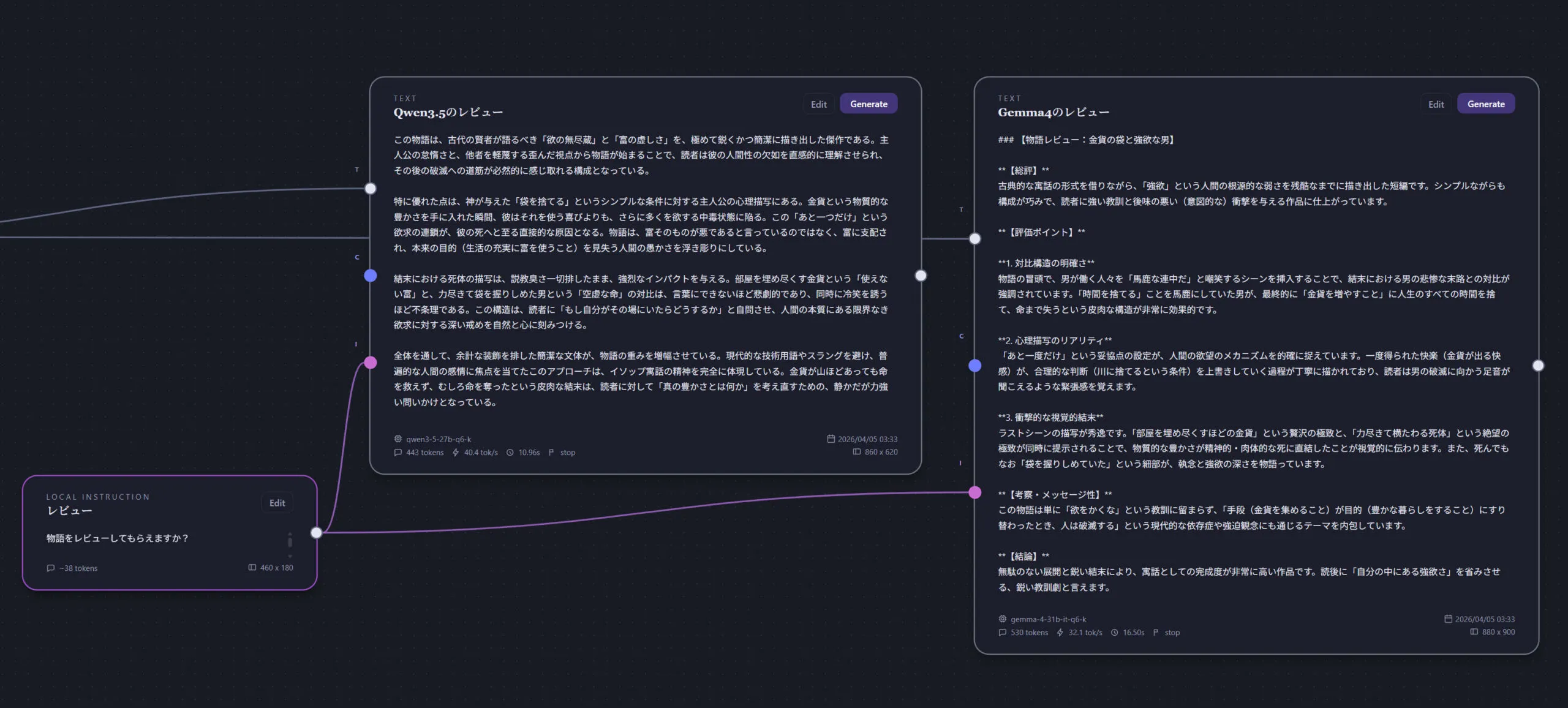Edit the Gemma4のレビュー text node
The width and height of the screenshot is (1568, 708).
tap(1436, 104)
